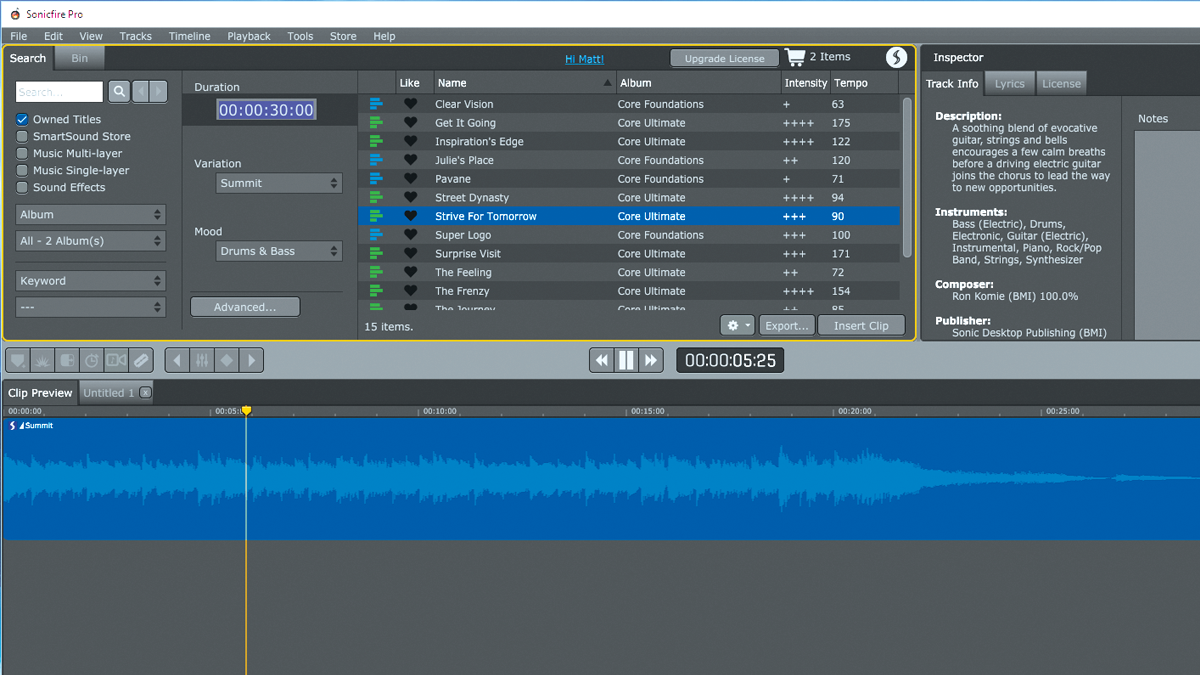Image resolution: width=1200 pixels, height=675 pixels.
Task: Open the All - 2 Album(s) dropdown
Action: tap(91, 241)
